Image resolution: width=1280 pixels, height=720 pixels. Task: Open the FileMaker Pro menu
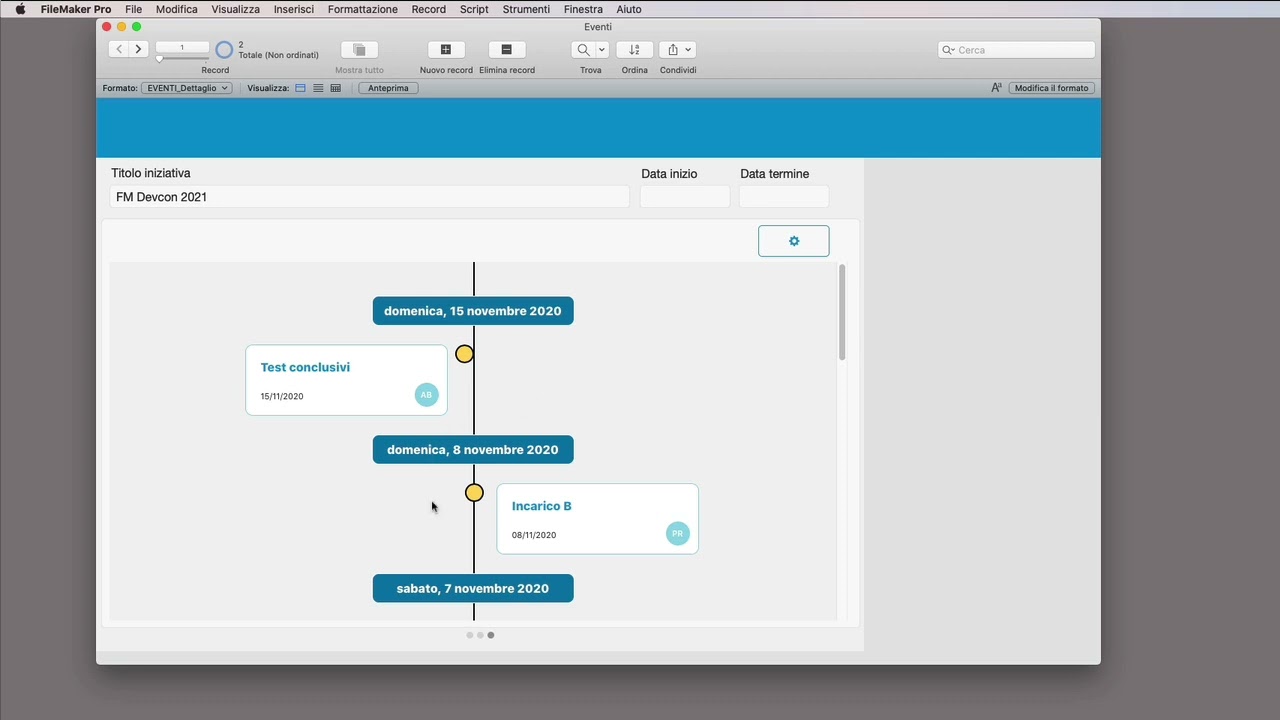click(x=76, y=9)
